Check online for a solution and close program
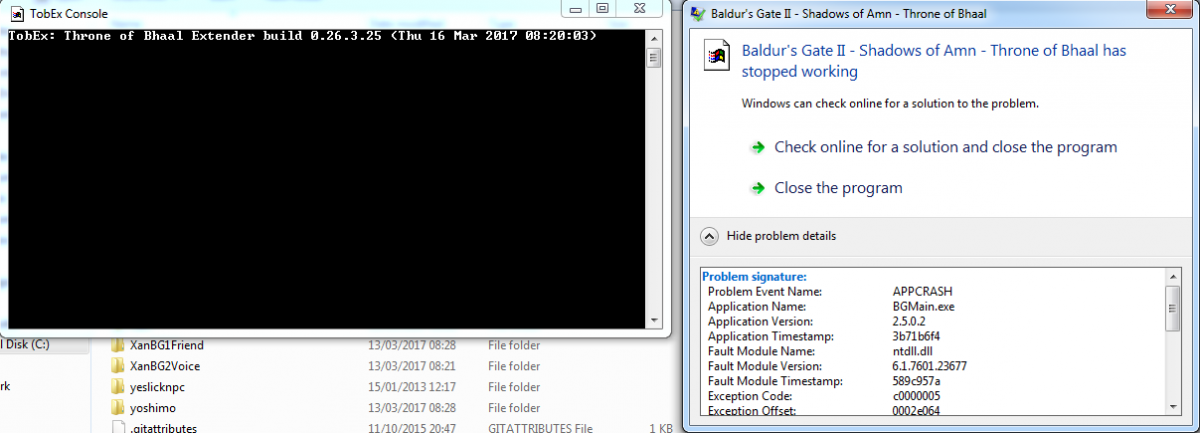Viewport: 1200px width, 433px height. pos(945,147)
